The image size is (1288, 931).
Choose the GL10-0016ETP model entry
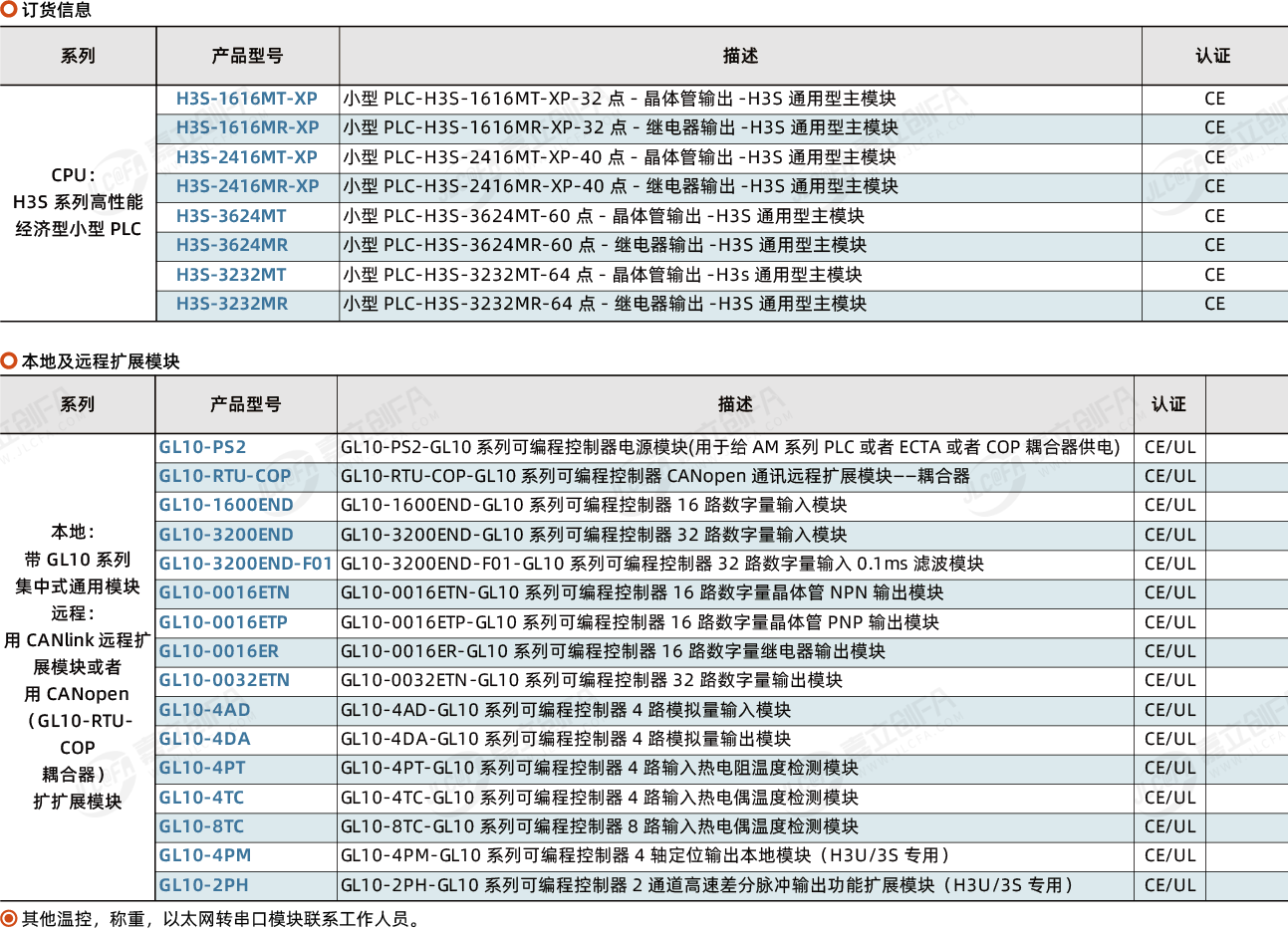coord(223,622)
